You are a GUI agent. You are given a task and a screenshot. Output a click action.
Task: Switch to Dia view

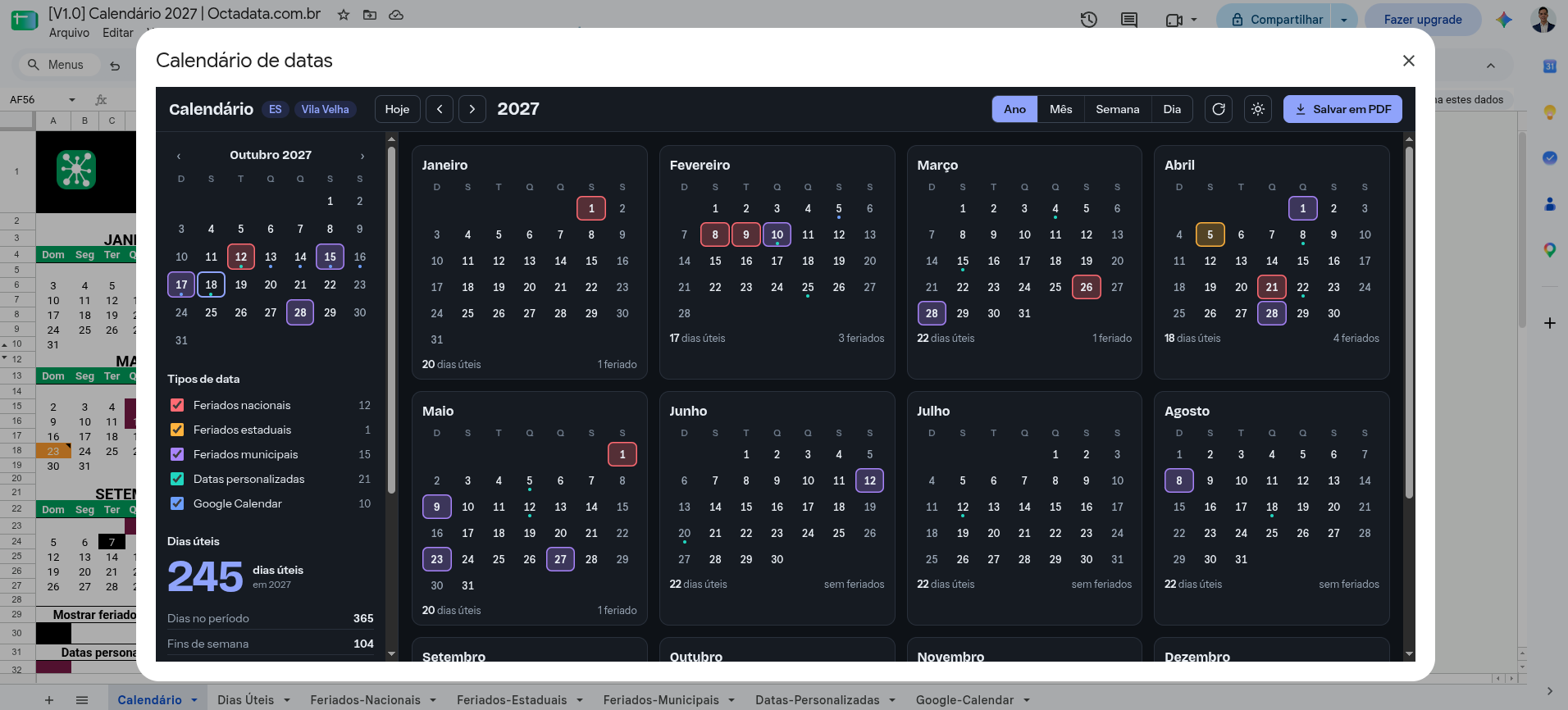[1172, 109]
